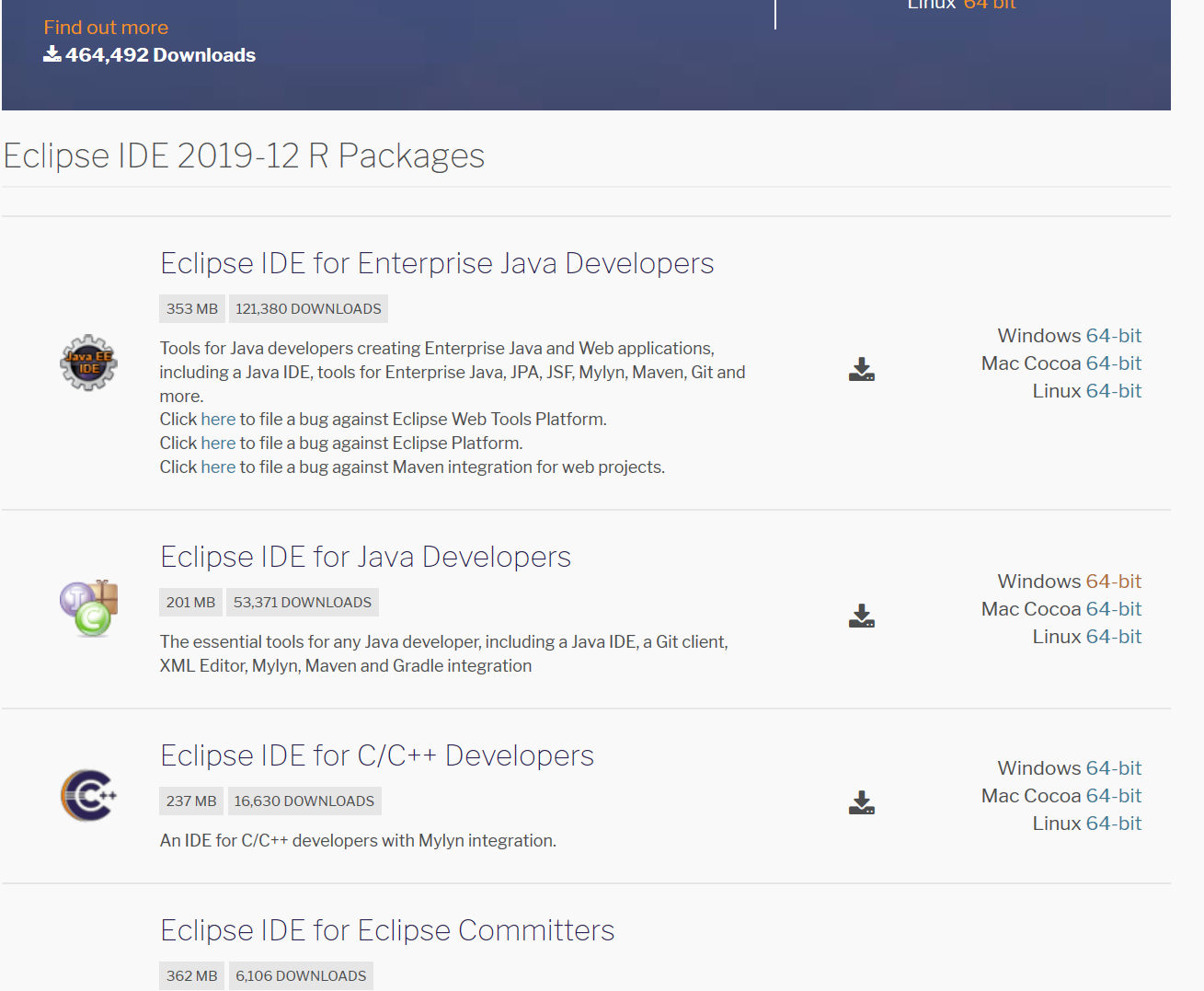Click the 121,380 DOWNLOADS badge
The width and height of the screenshot is (1204, 991).
coord(308,308)
